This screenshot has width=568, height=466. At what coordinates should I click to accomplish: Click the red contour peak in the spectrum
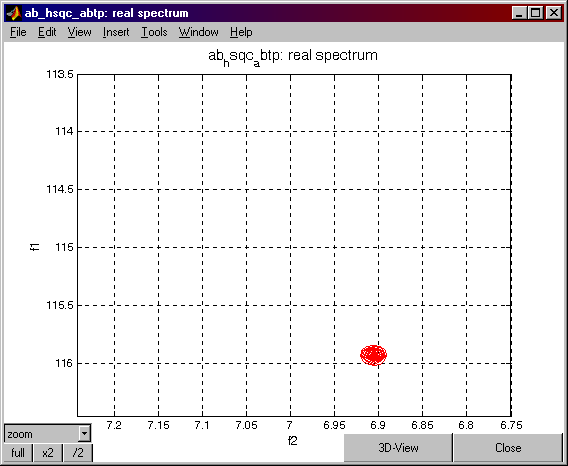click(x=373, y=355)
